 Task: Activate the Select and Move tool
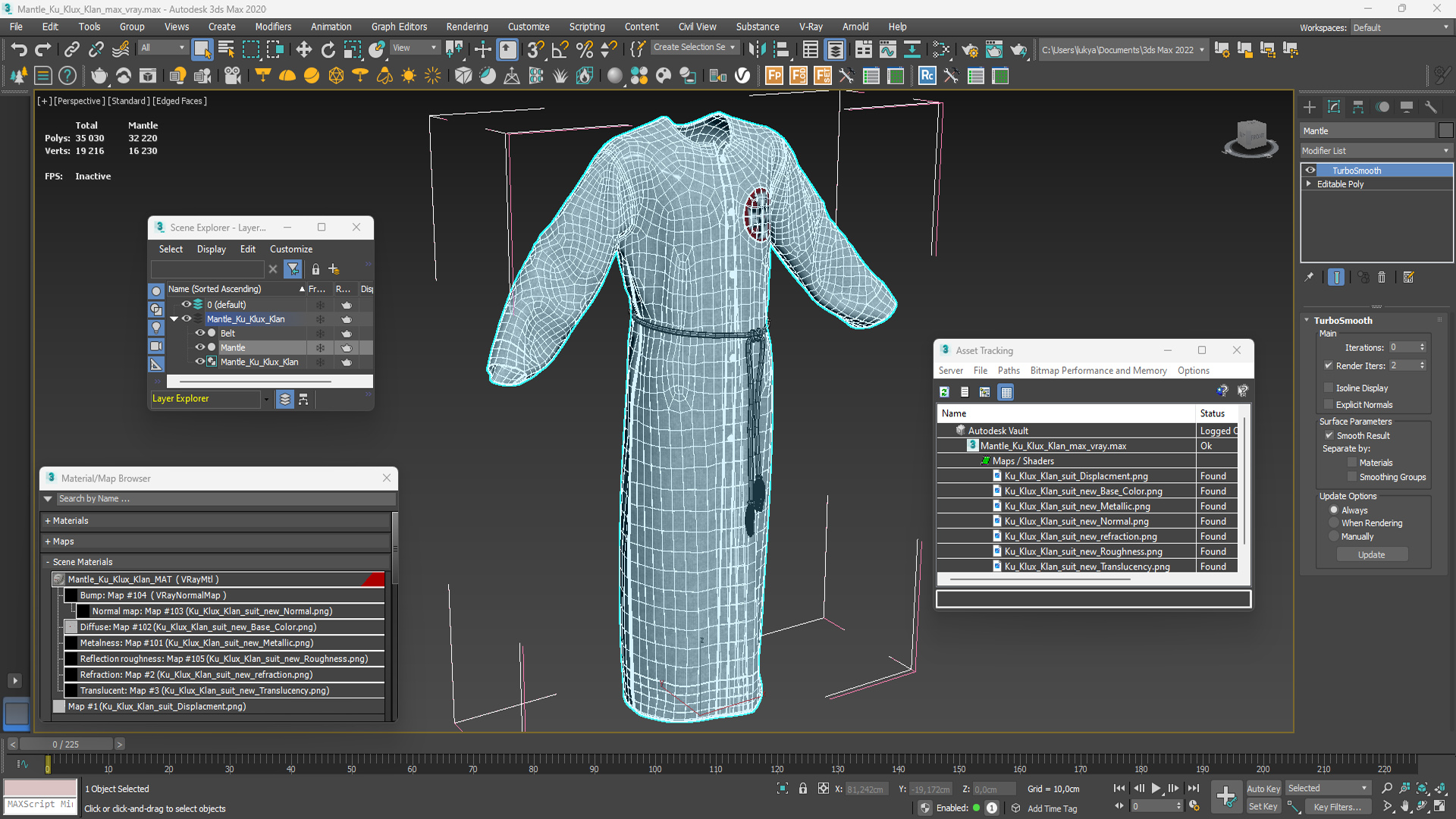303,50
